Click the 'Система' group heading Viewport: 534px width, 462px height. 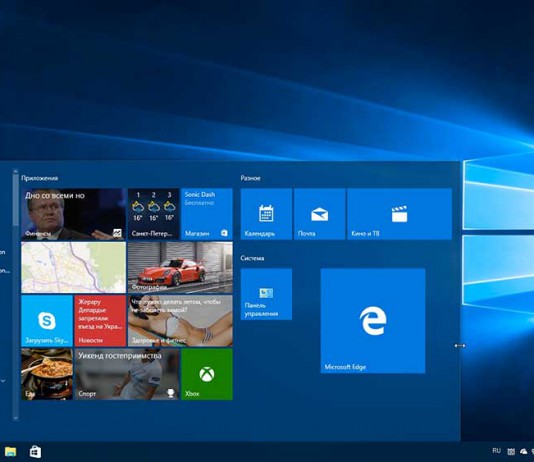click(x=252, y=258)
